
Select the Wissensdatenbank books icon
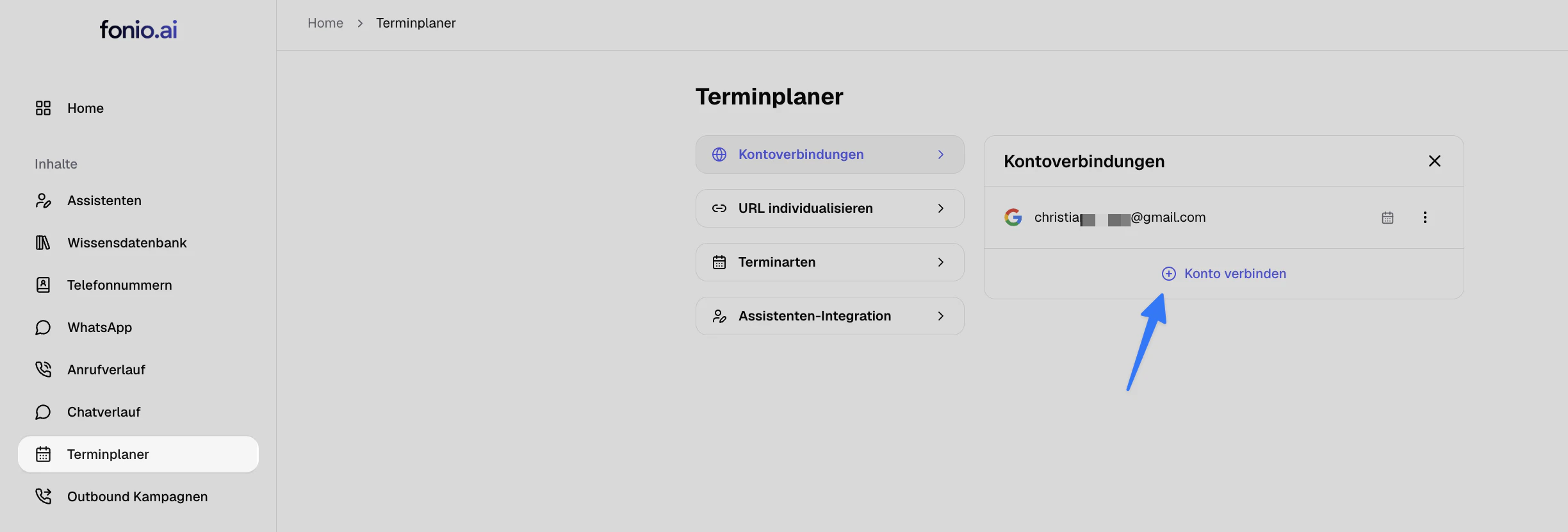point(43,243)
